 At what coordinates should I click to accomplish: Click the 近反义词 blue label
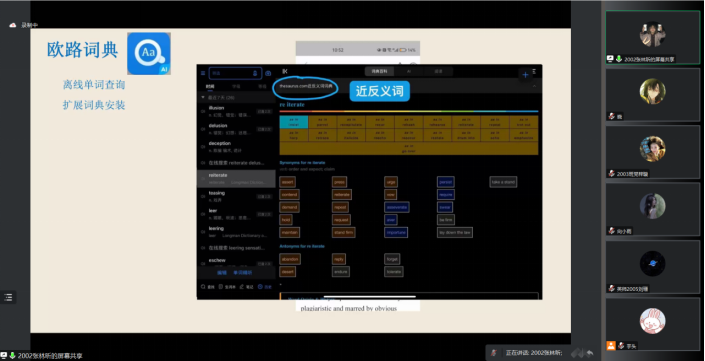coord(380,91)
